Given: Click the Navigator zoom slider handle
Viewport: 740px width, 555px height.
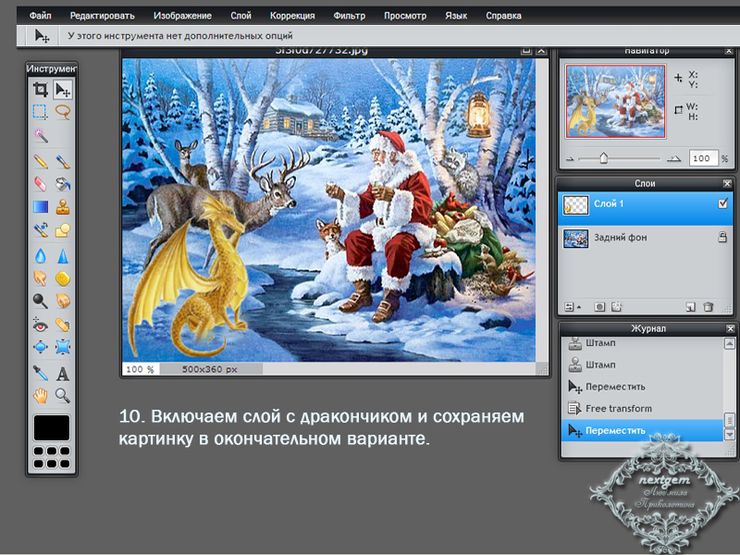Looking at the screenshot, I should pos(604,158).
